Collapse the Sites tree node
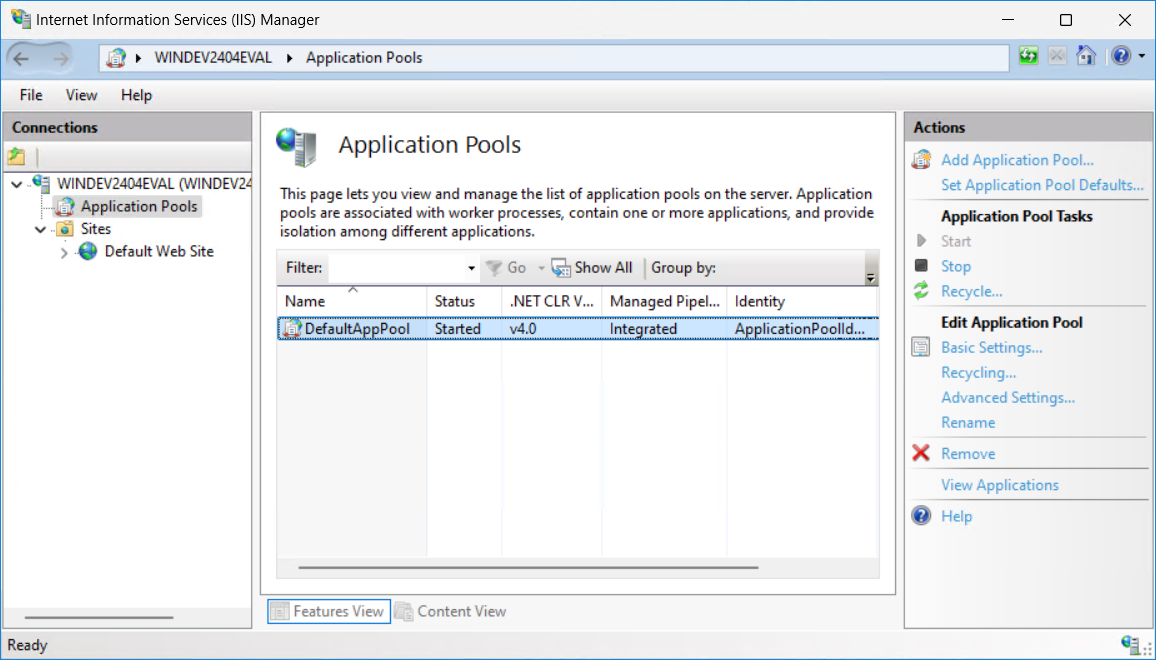1156x660 pixels. [41, 230]
